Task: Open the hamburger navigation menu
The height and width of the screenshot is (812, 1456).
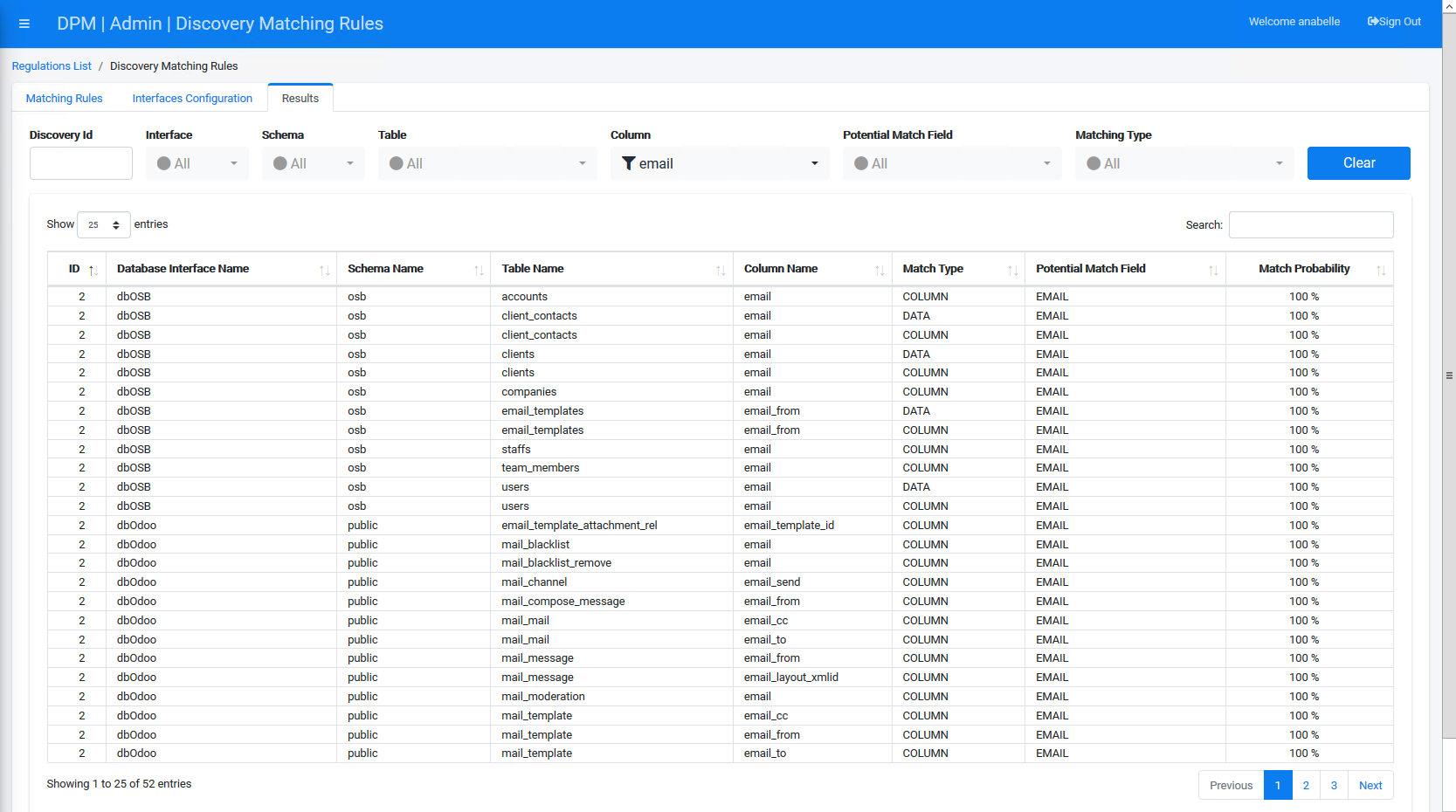Action: pyautogui.click(x=24, y=24)
